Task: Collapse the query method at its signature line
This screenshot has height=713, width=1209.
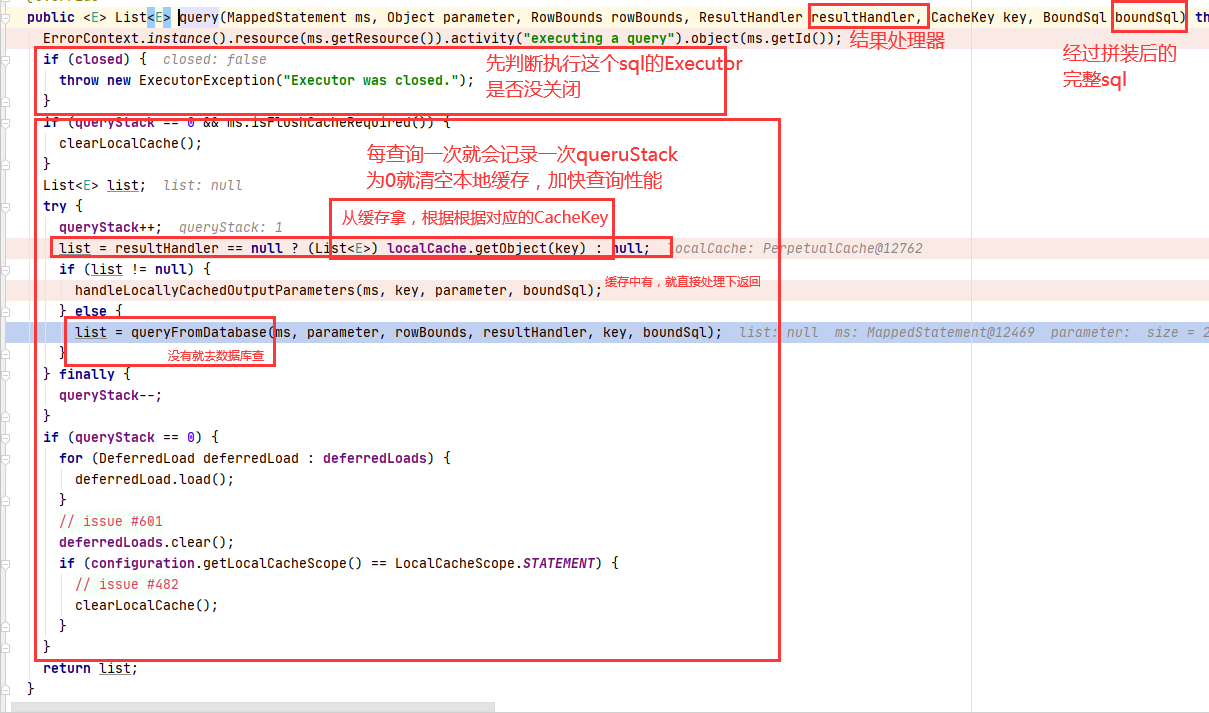Action: (x=6, y=17)
